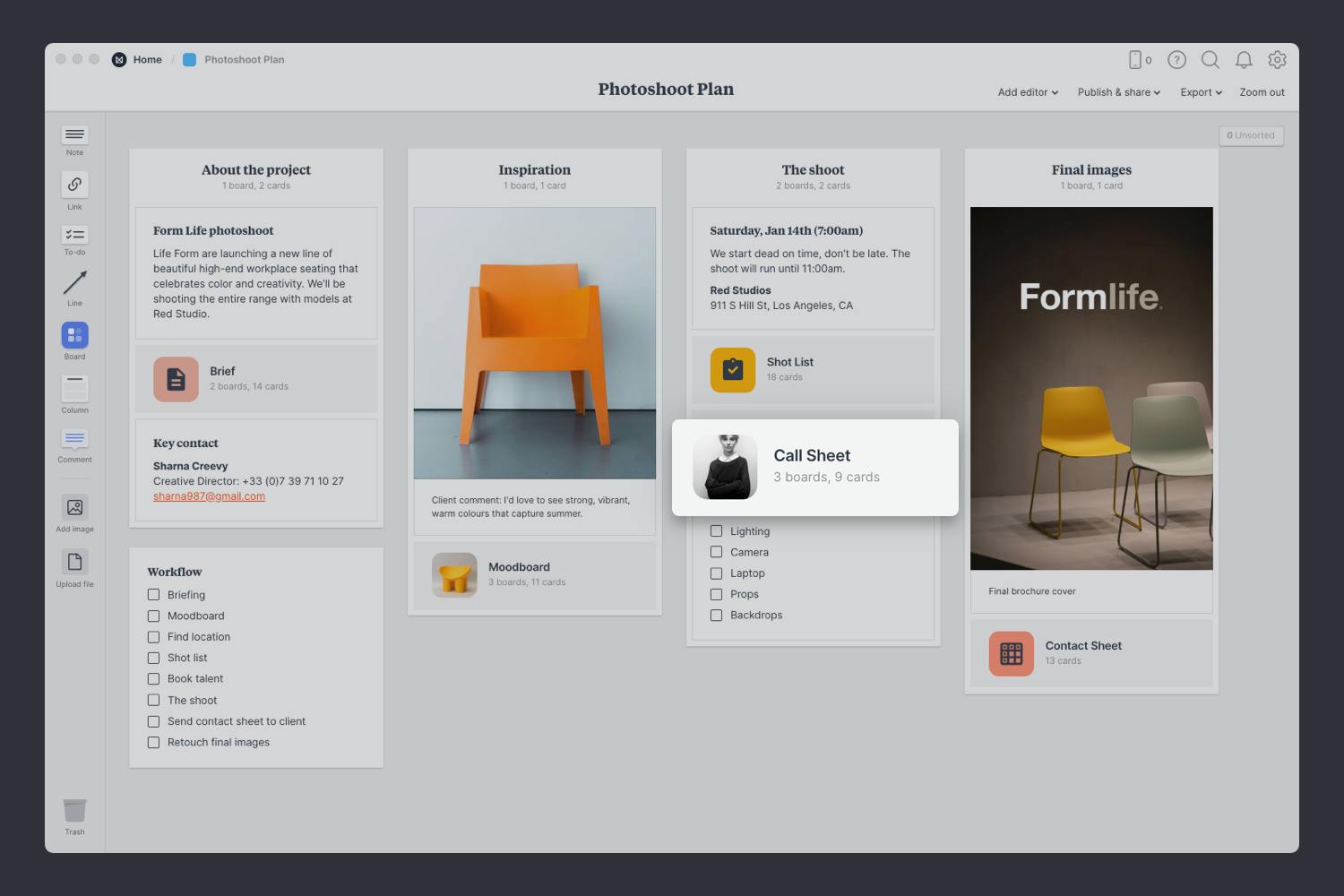Image resolution: width=1344 pixels, height=896 pixels.
Task: Open the notifications bell
Action: [1244, 60]
